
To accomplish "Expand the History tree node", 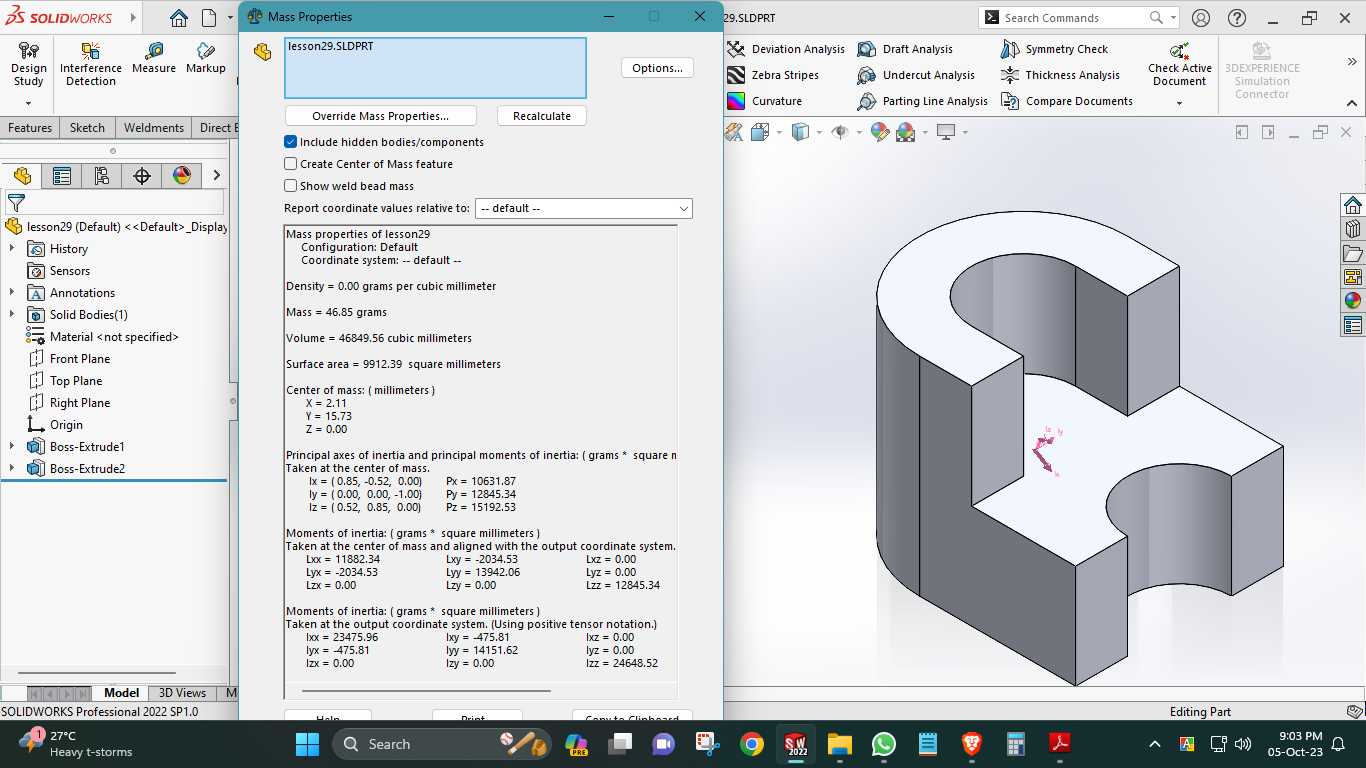I will coord(12,249).
